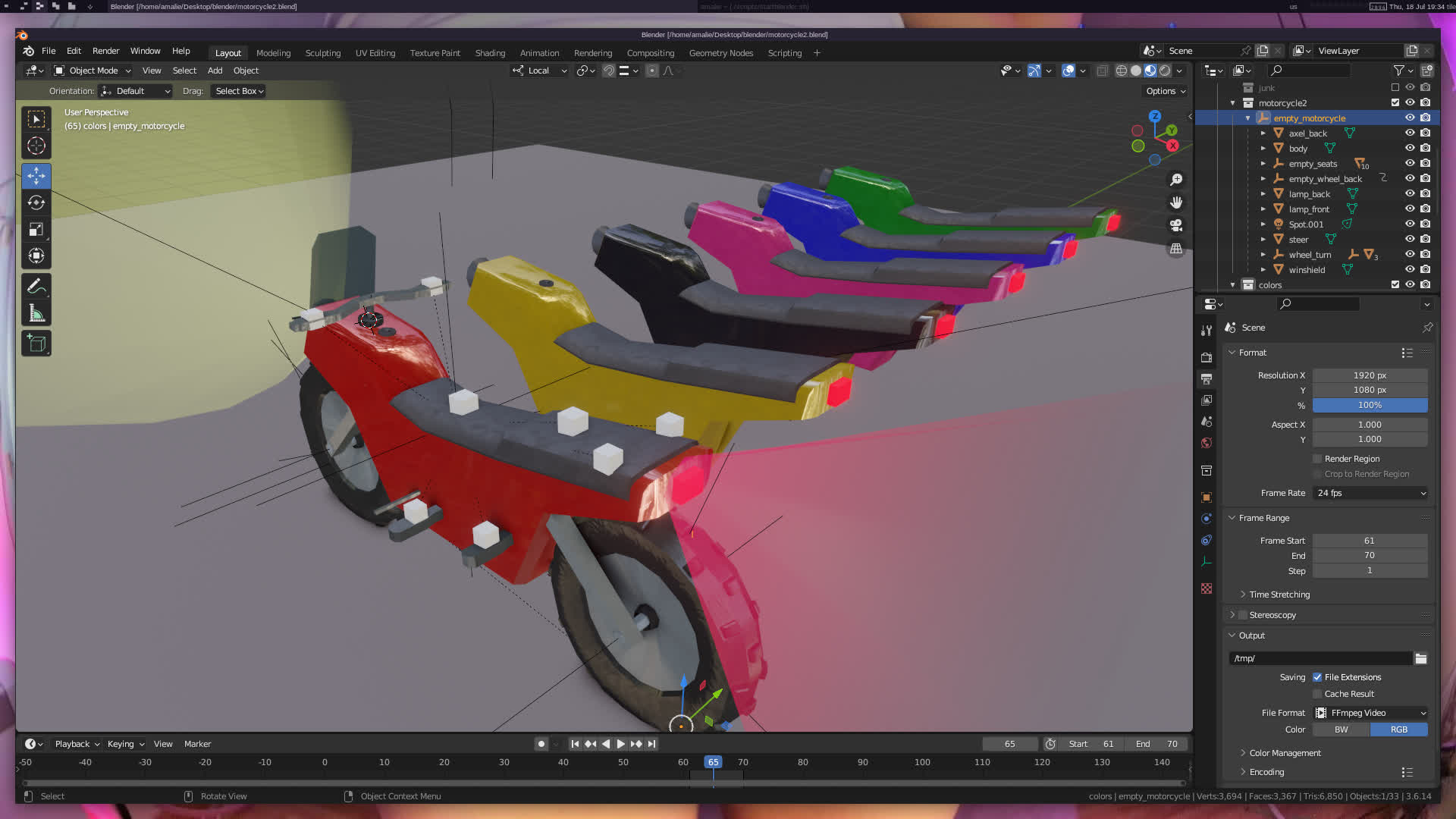Switch to perspective/orthographic grid icon
1456x819 pixels.
pyautogui.click(x=1176, y=249)
